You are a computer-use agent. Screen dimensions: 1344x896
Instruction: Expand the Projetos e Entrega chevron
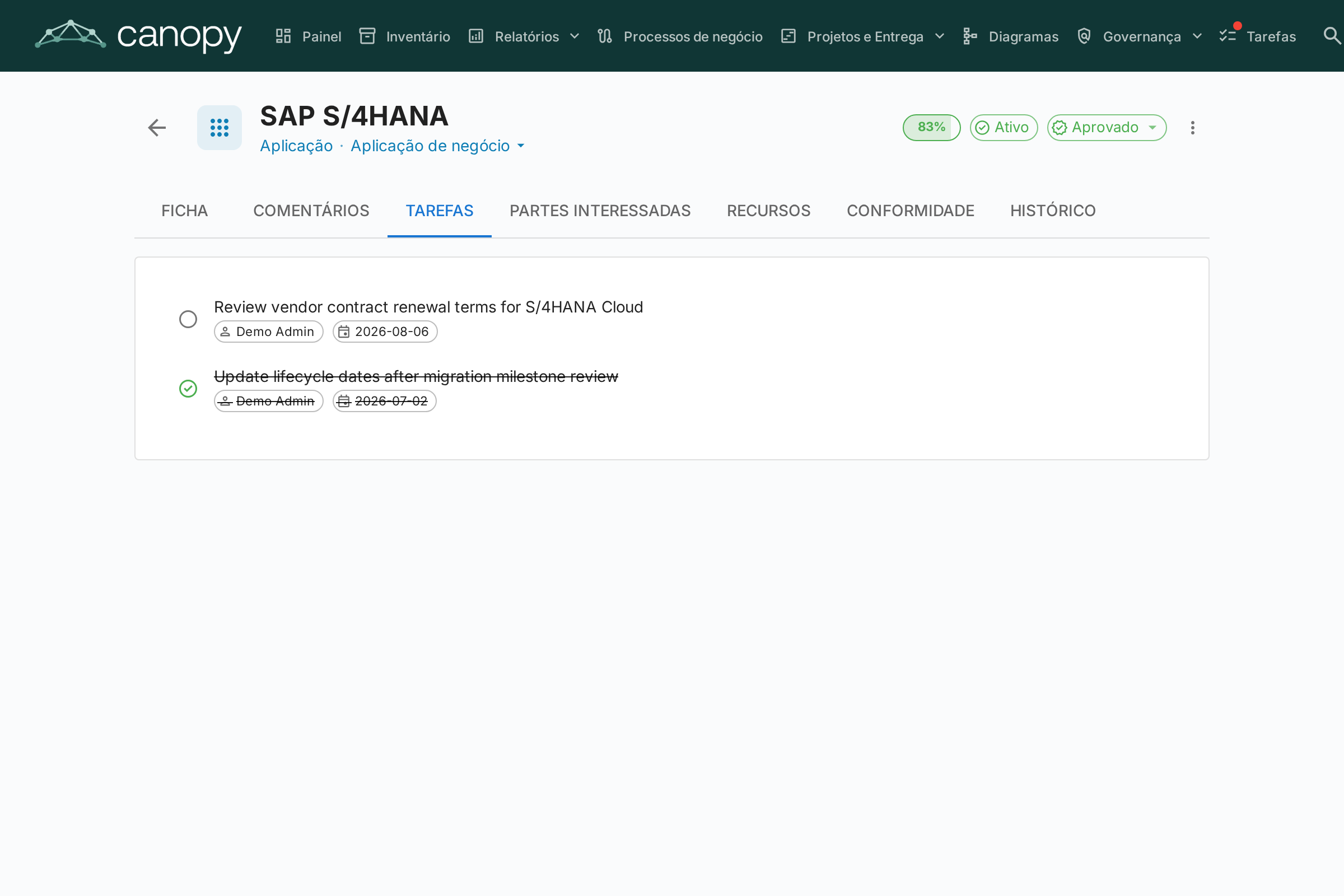pyautogui.click(x=940, y=36)
